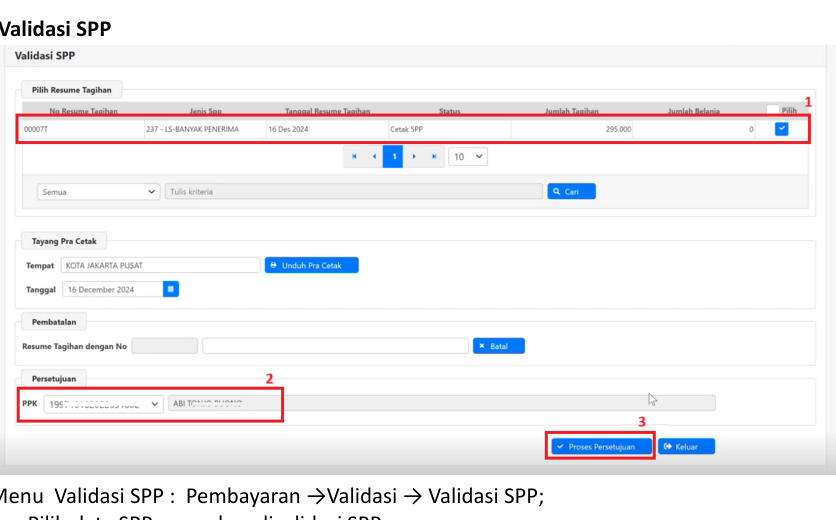Go to previous page arrow
The width and height of the screenshot is (836, 520).
click(x=374, y=157)
